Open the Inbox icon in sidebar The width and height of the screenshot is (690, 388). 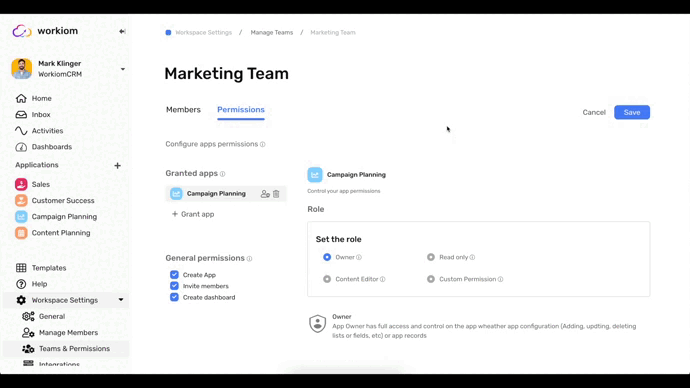pyautogui.click(x=21, y=114)
